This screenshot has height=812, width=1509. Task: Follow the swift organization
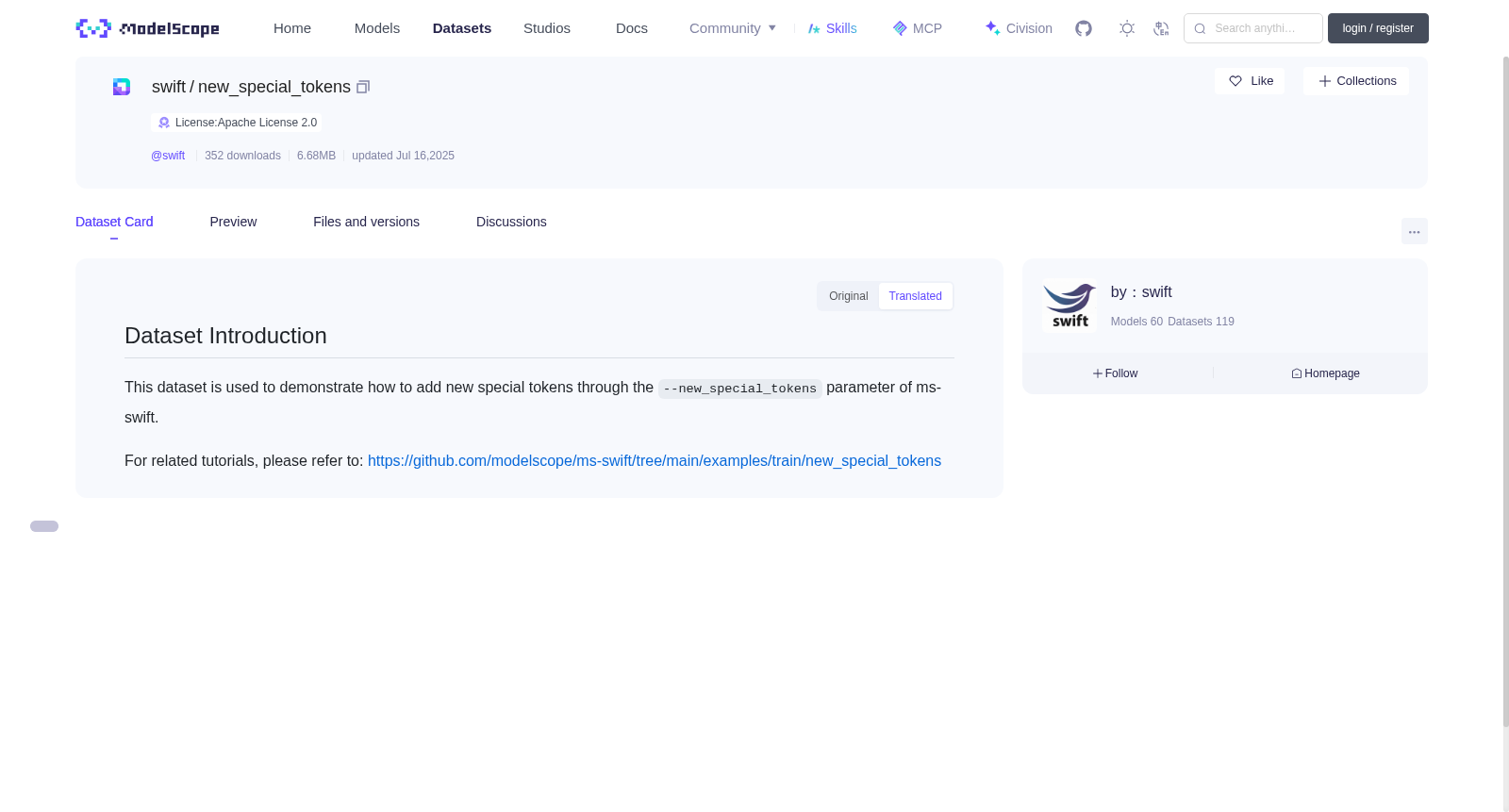tap(1115, 373)
